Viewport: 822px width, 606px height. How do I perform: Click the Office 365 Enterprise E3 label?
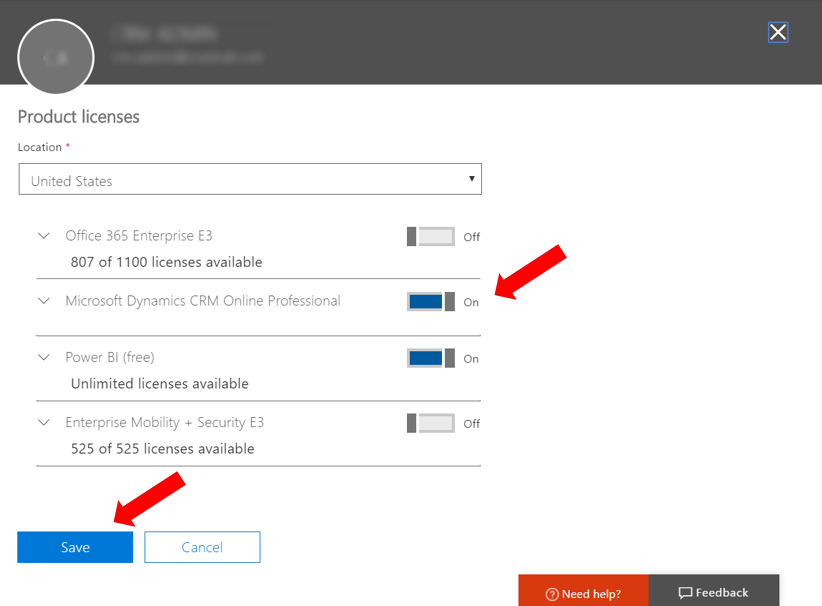coord(139,236)
